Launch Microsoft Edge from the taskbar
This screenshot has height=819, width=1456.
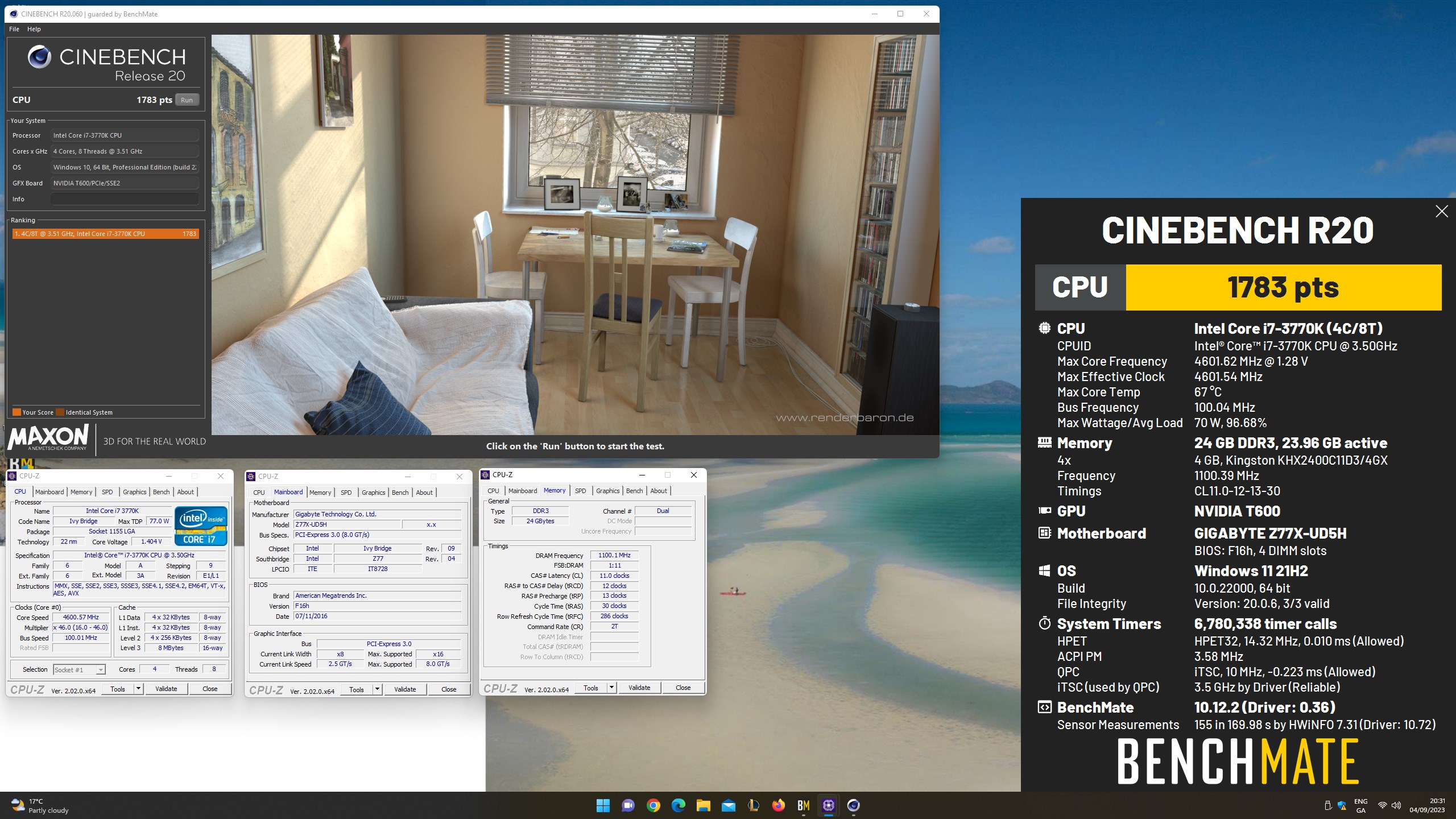pyautogui.click(x=678, y=805)
